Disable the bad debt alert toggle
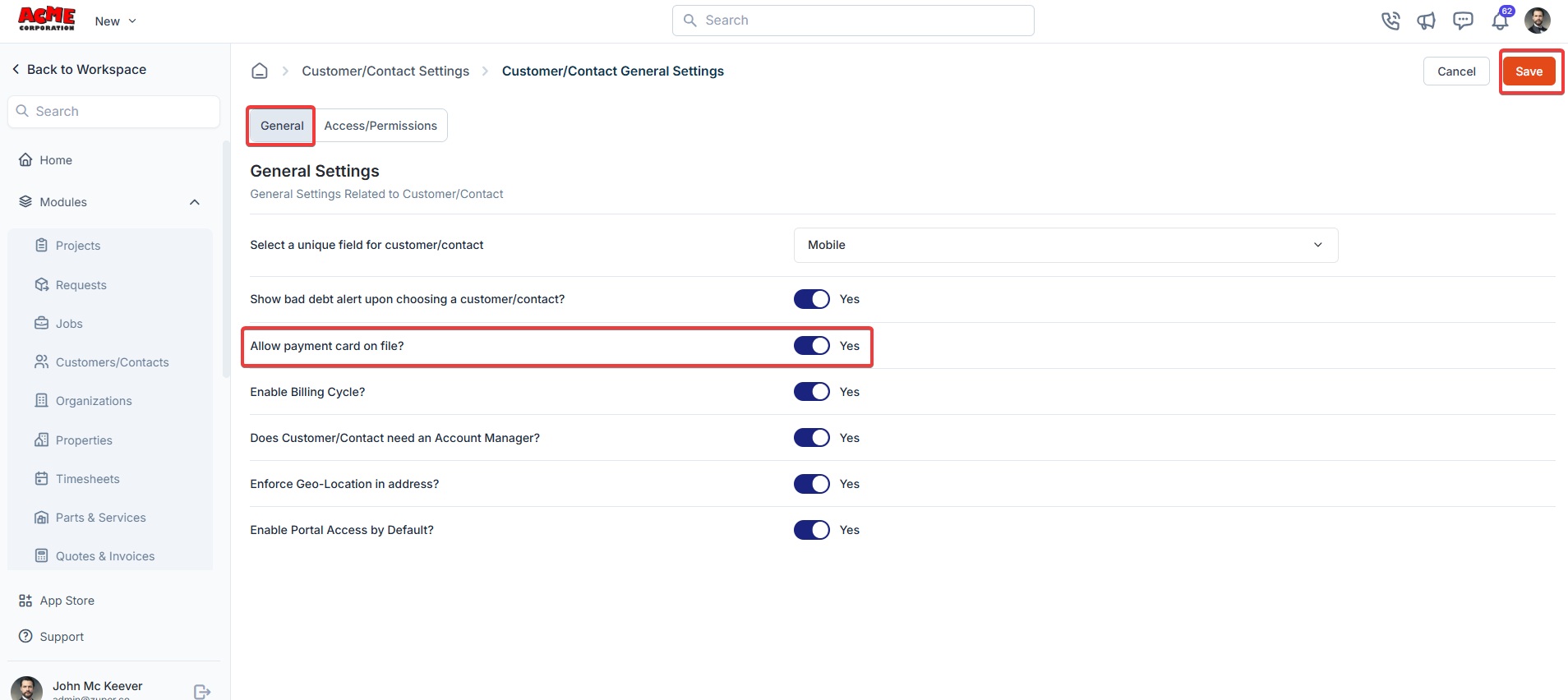 coord(811,299)
